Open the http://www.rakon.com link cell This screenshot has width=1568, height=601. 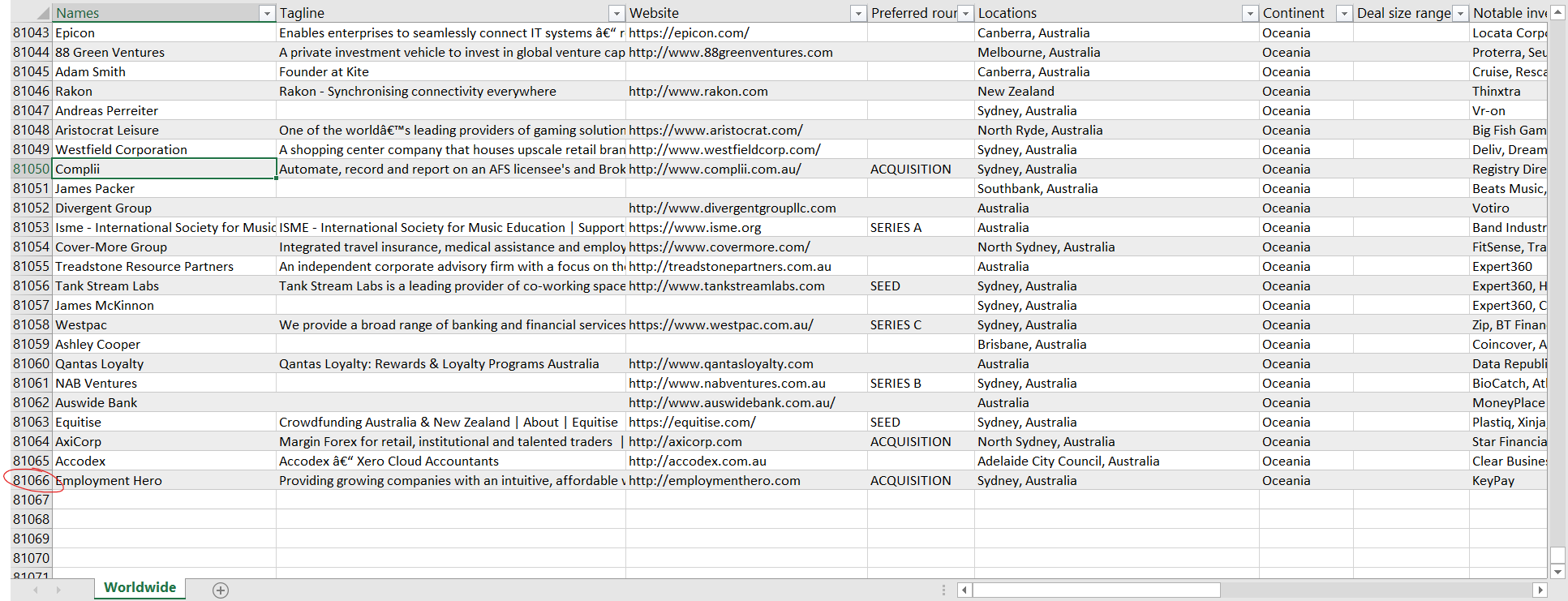[746, 91]
